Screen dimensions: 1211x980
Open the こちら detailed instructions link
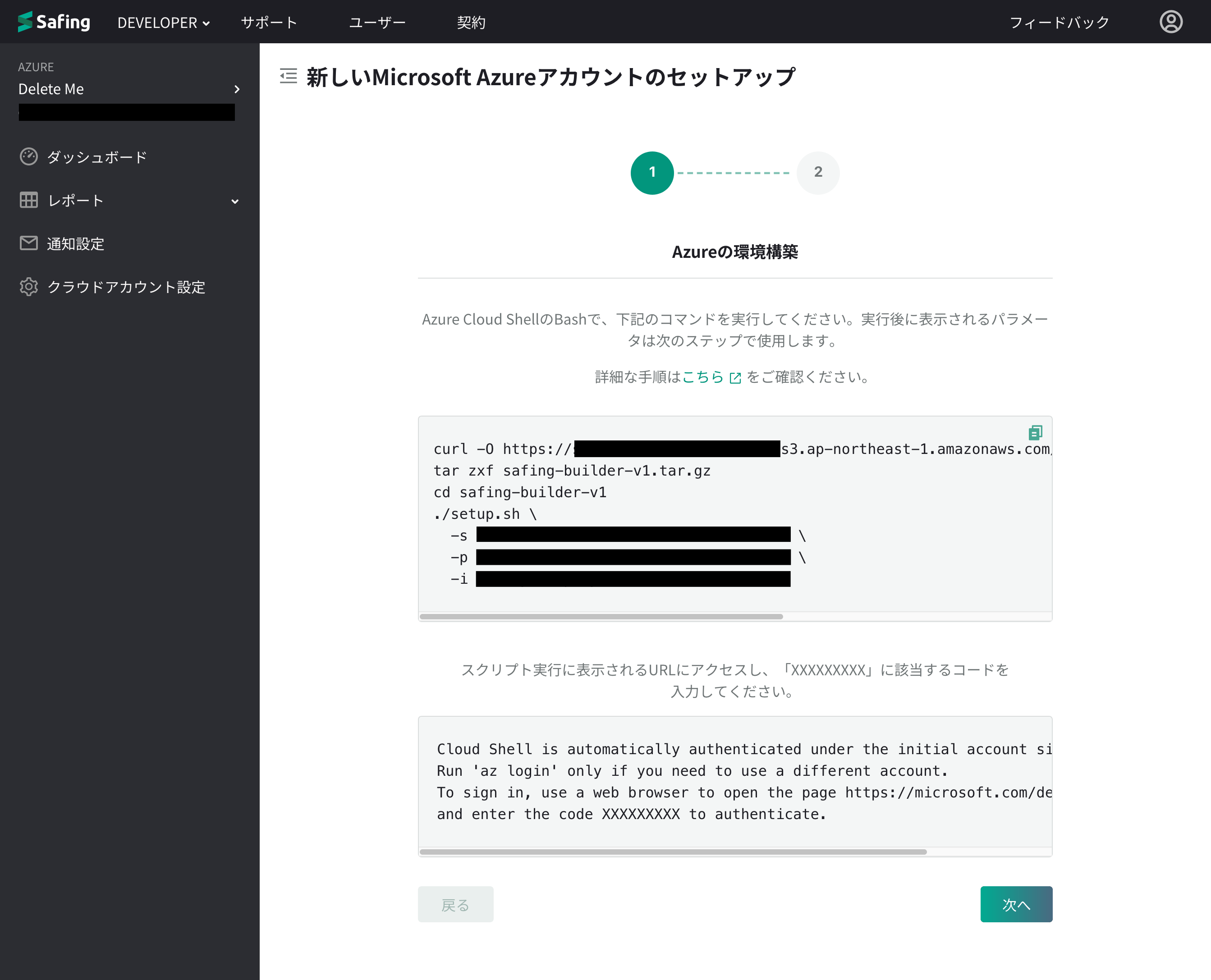[703, 377]
